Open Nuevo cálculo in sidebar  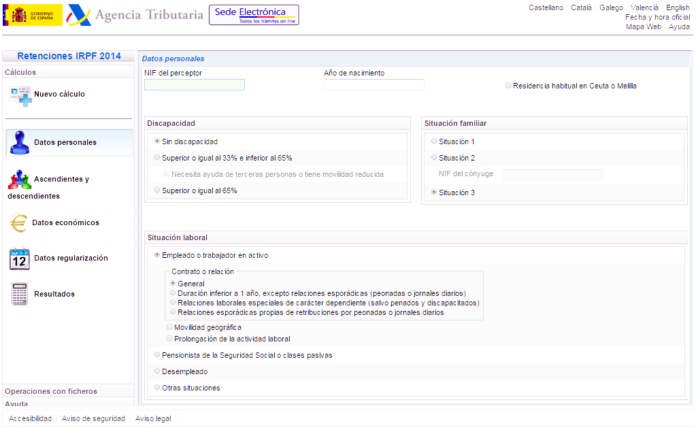(59, 94)
